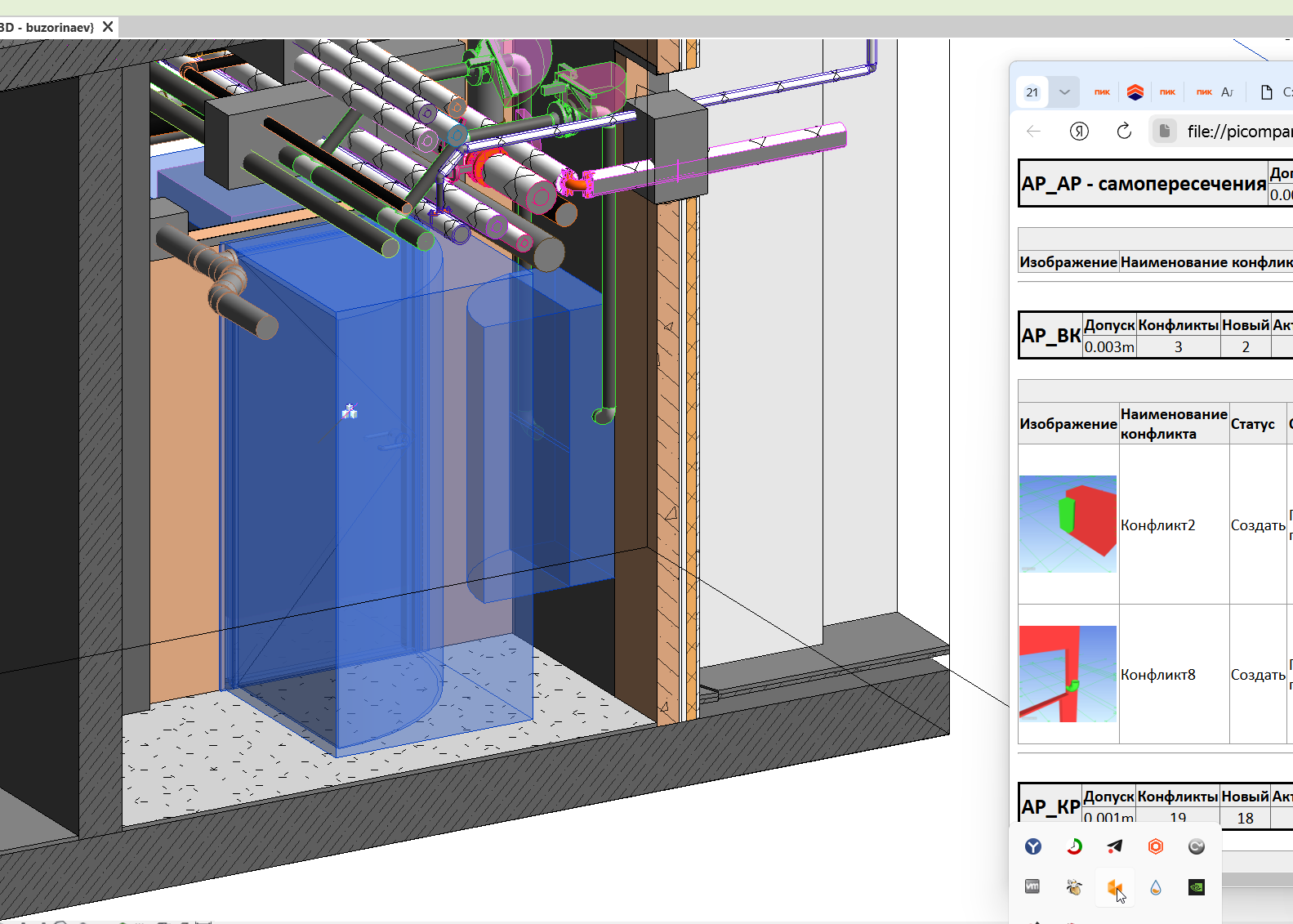The width and height of the screenshot is (1293, 924).
Task: Click the orange cube tray icon
Action: coord(1114,887)
